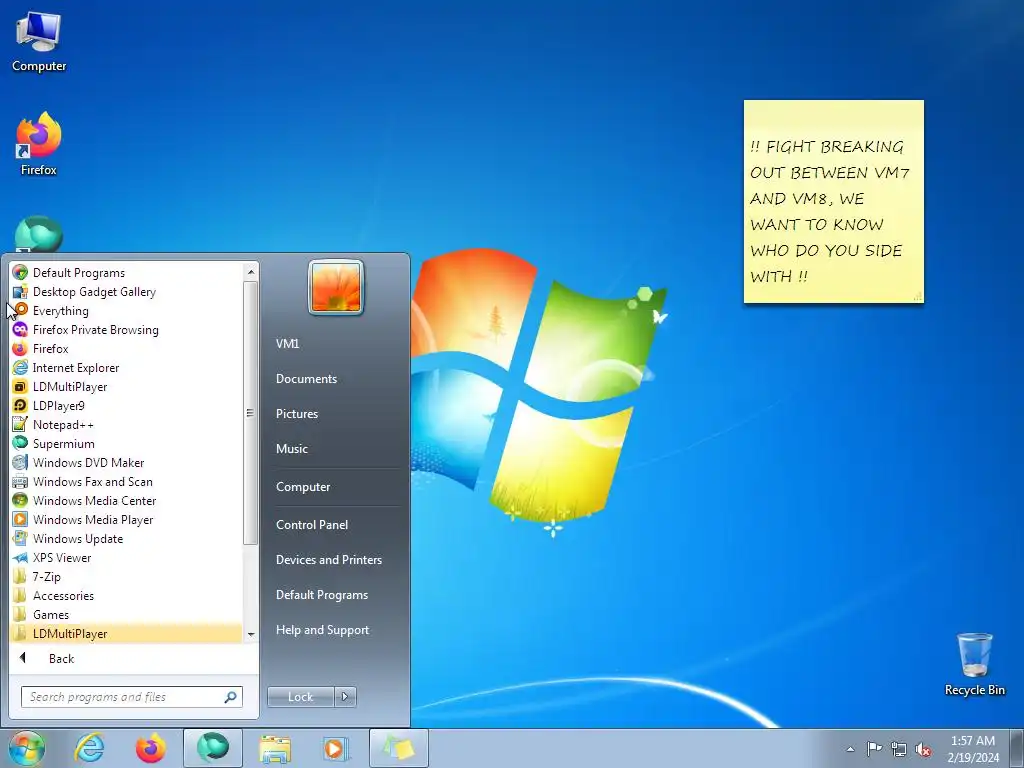This screenshot has width=1024, height=768.
Task: Click the Start orb button
Action: tap(27, 748)
